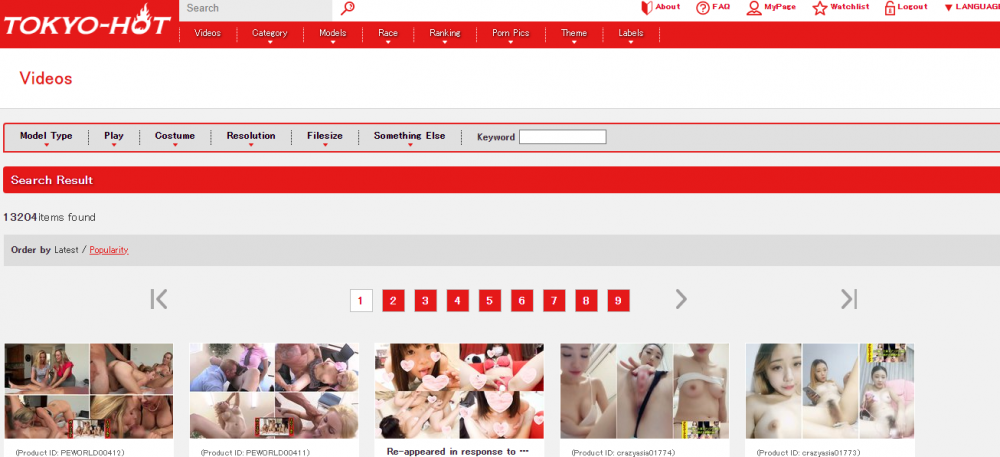Viewport: 1000px width, 457px height.
Task: Jump to the last page arrow
Action: click(x=849, y=299)
